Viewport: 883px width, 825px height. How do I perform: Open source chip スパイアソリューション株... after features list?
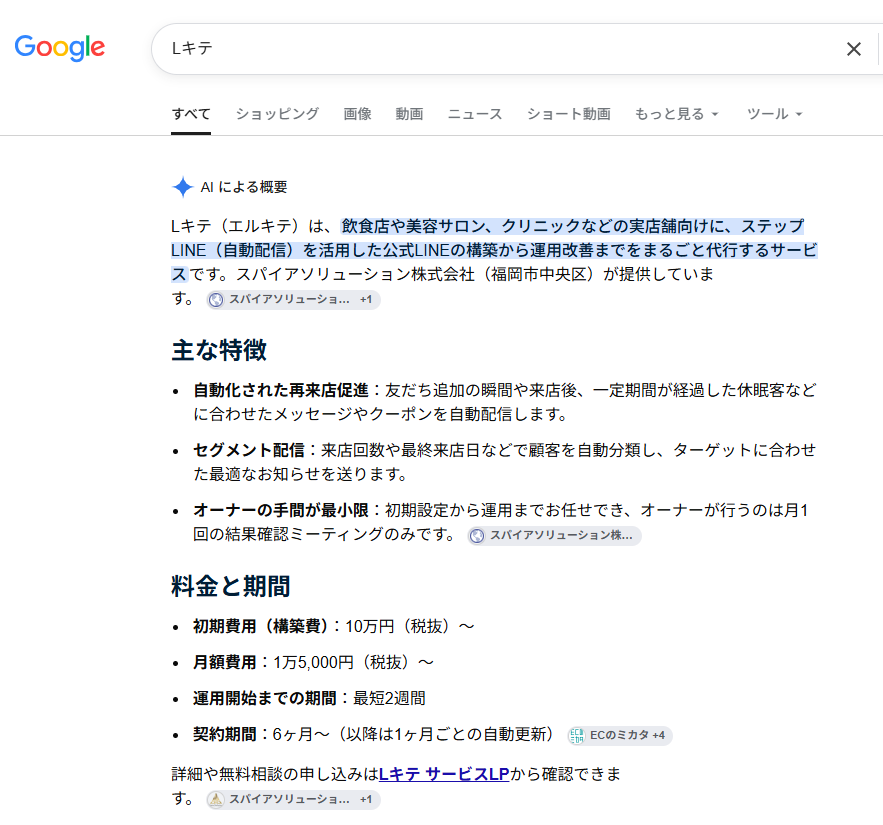pyautogui.click(x=555, y=536)
